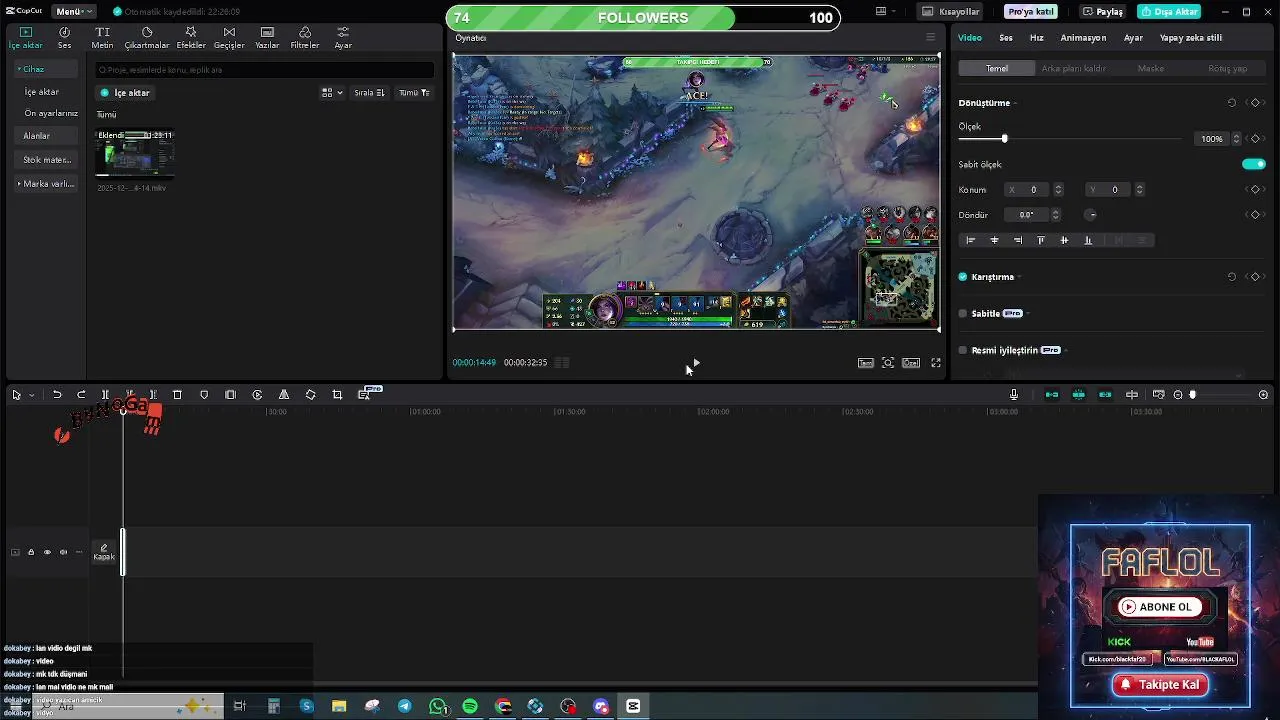Enable the Sabitle Pro checkbox

[x=963, y=314]
